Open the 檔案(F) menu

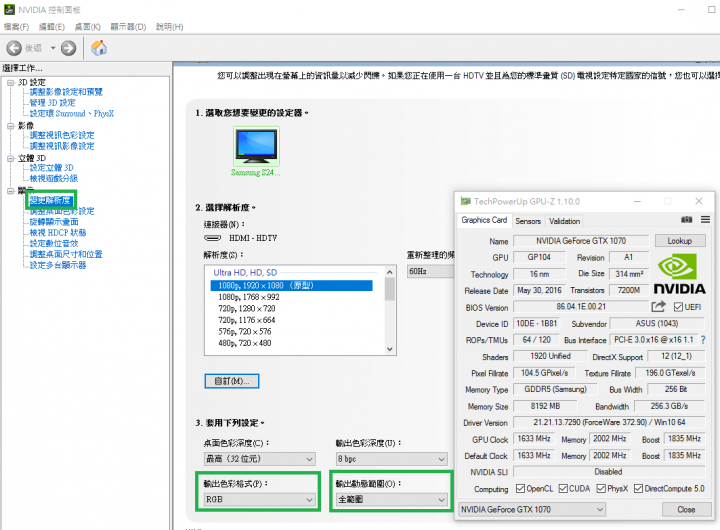tap(16, 27)
